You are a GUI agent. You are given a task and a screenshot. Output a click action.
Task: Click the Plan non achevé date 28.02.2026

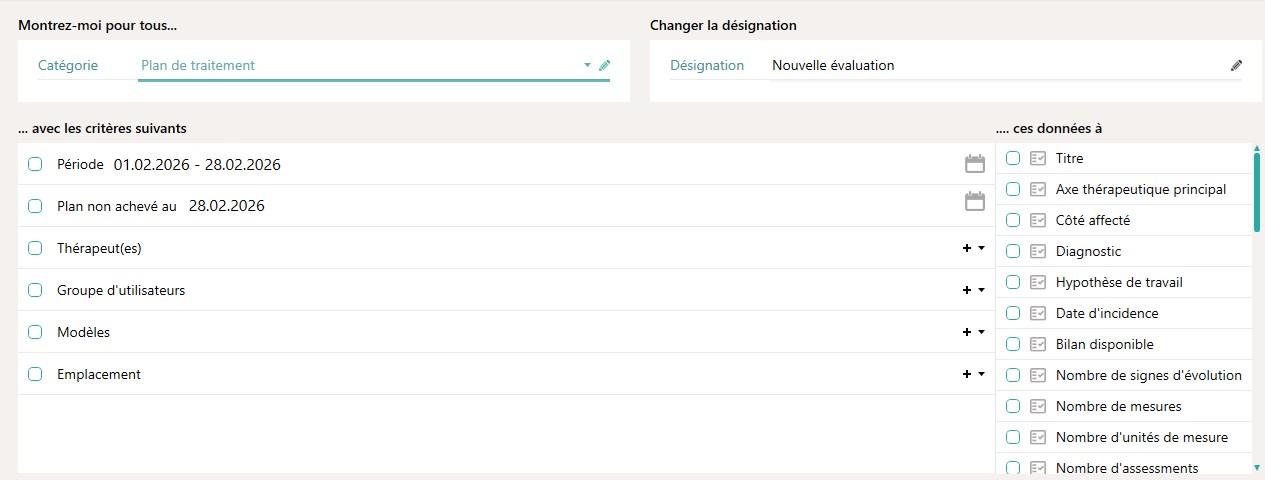pyautogui.click(x=226, y=206)
